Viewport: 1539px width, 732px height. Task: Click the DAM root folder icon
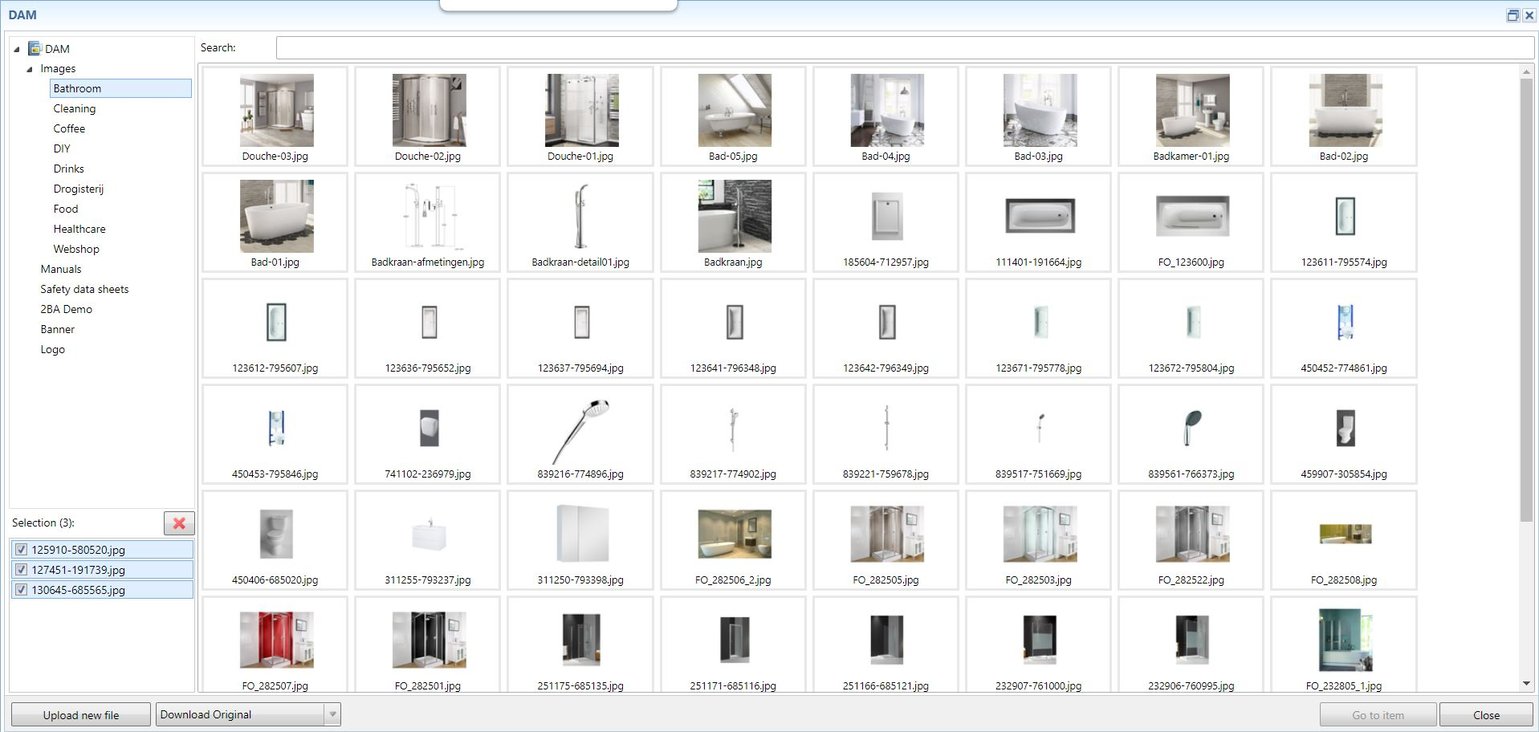pos(35,48)
